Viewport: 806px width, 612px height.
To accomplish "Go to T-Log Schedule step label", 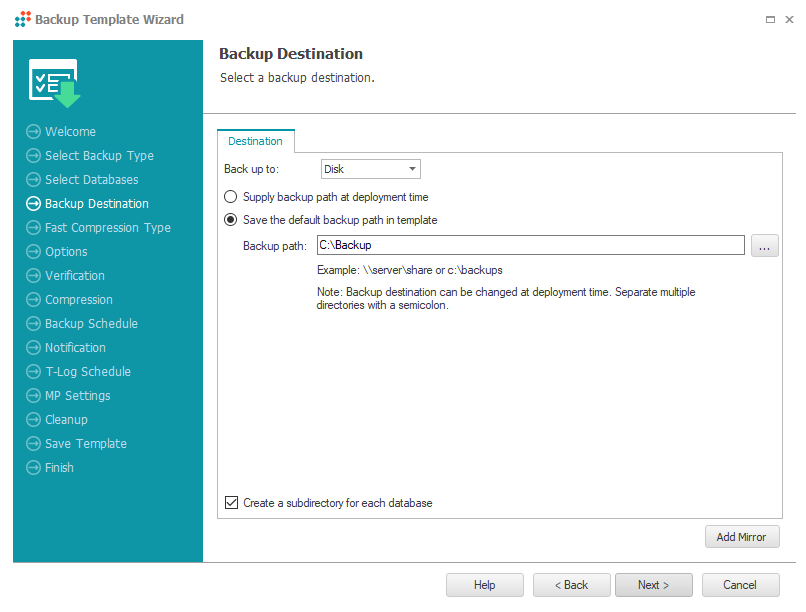I will coord(88,372).
